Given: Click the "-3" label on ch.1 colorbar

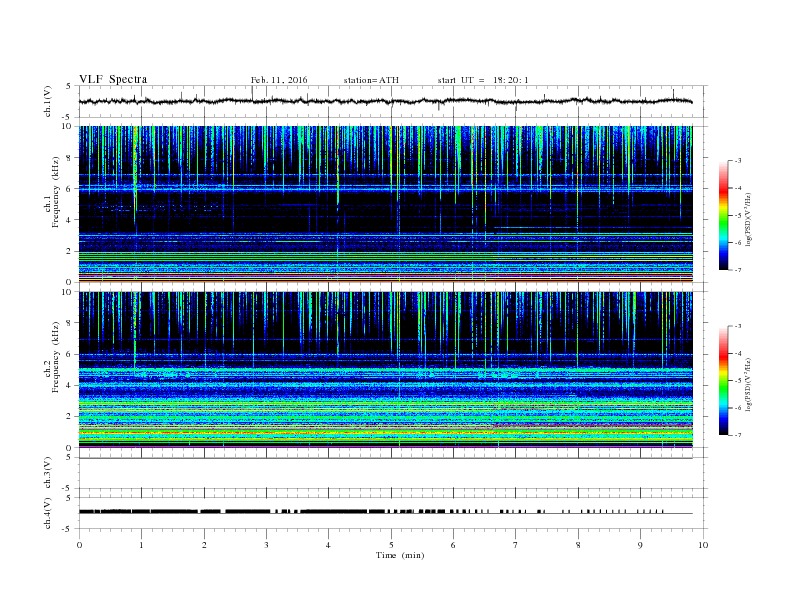Looking at the screenshot, I should point(737,161).
